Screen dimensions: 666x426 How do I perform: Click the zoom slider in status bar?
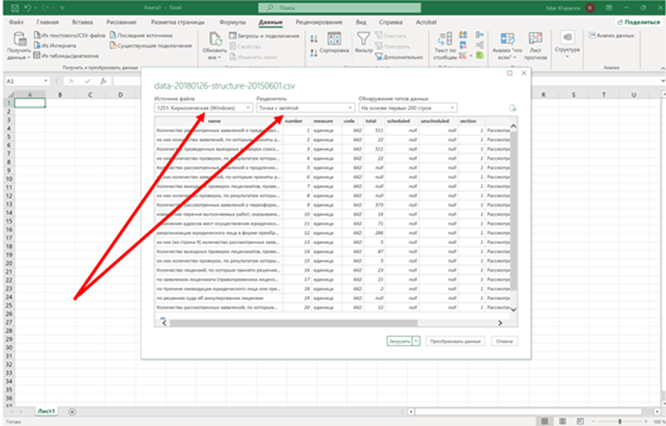[620, 421]
